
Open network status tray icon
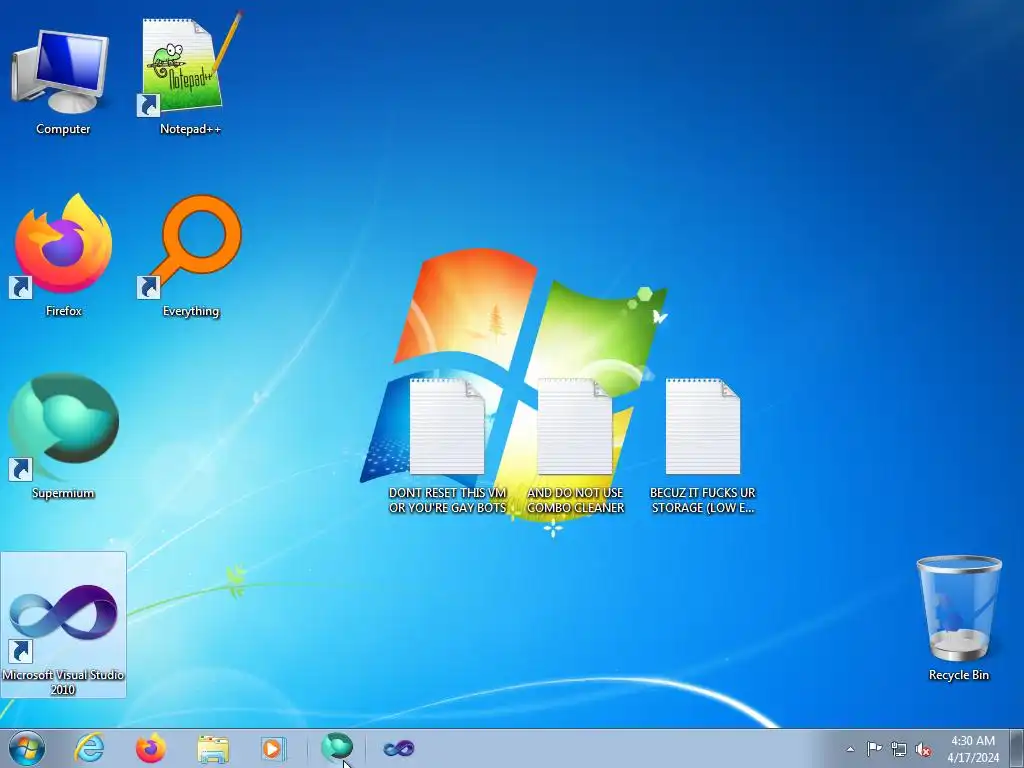(899, 749)
